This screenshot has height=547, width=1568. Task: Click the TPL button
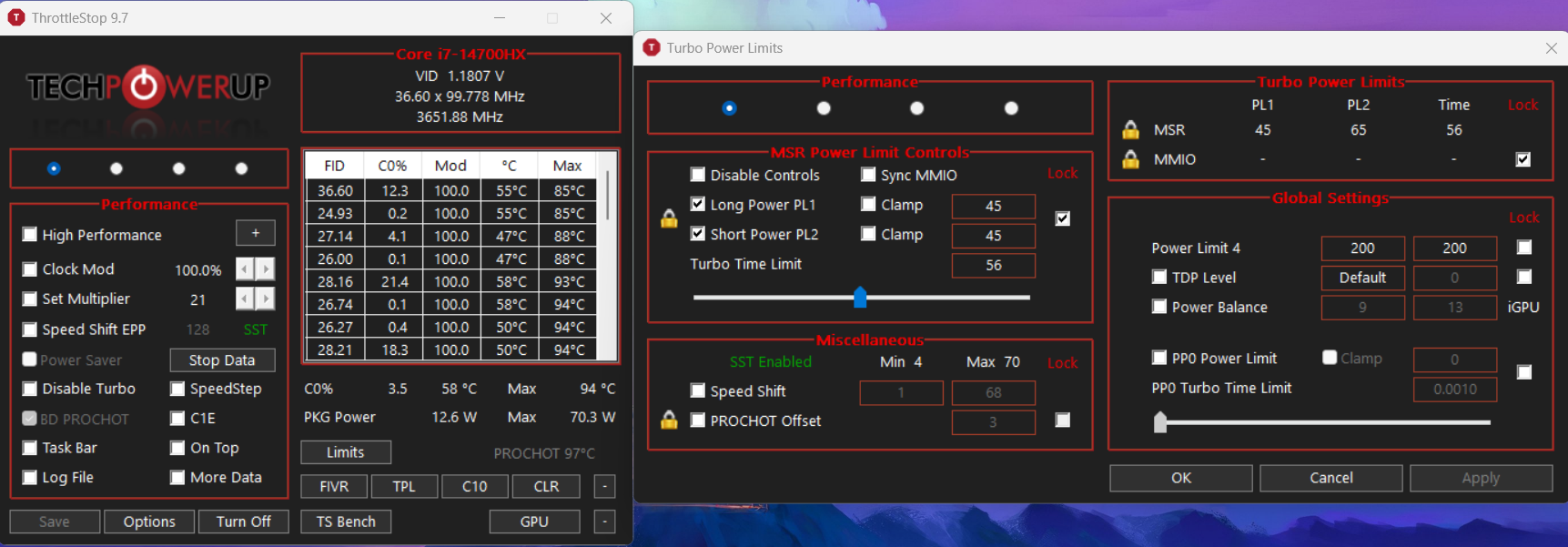point(404,487)
